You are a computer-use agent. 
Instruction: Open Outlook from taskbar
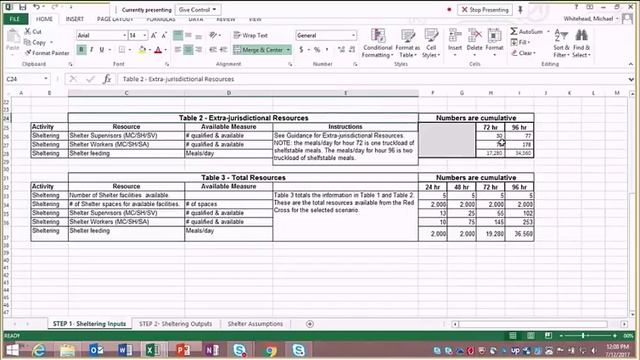pyautogui.click(x=96, y=350)
